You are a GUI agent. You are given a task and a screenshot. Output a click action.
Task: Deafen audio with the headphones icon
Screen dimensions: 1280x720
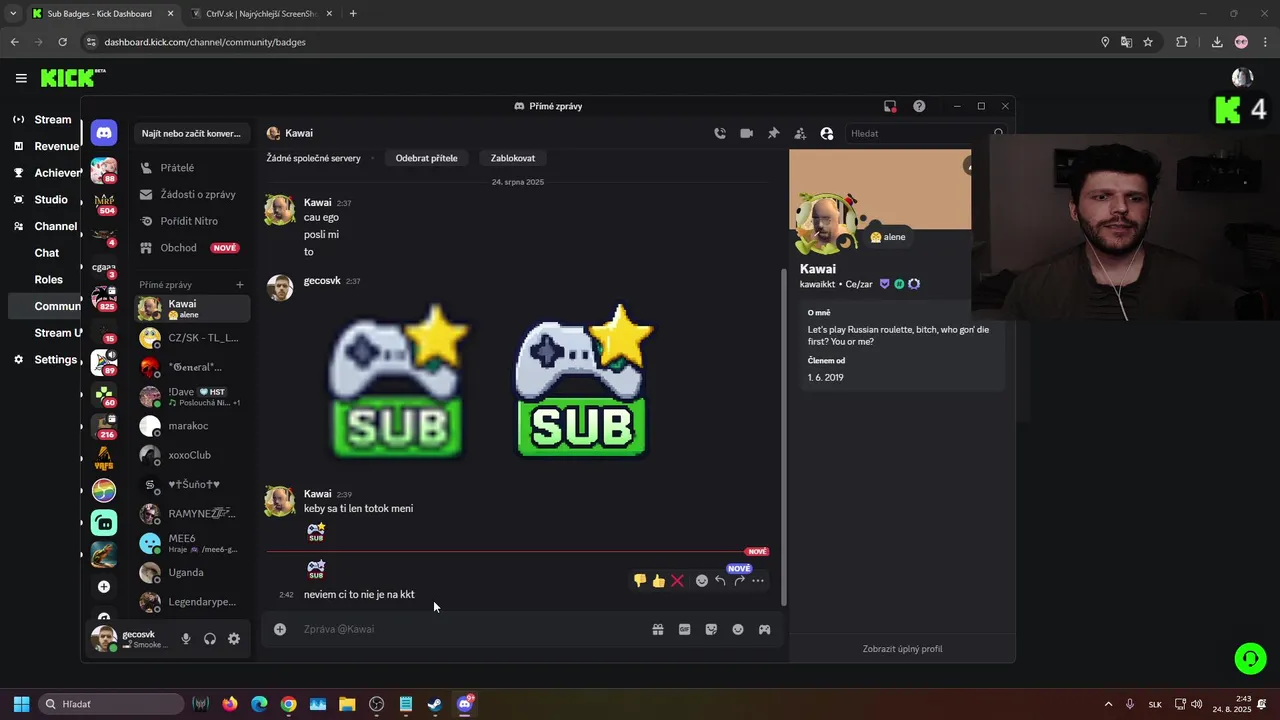210,639
